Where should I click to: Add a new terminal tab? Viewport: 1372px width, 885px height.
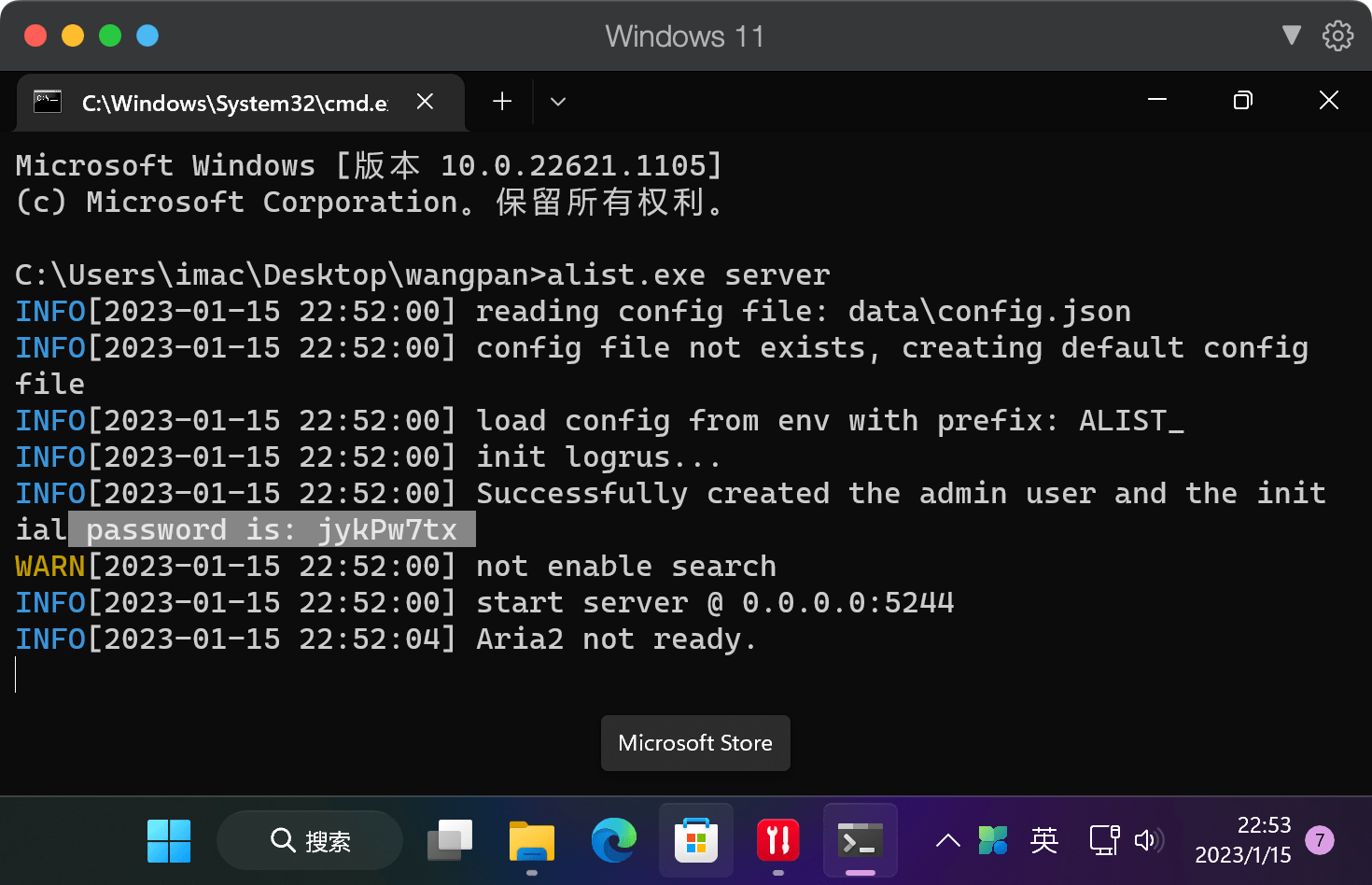[x=502, y=102]
